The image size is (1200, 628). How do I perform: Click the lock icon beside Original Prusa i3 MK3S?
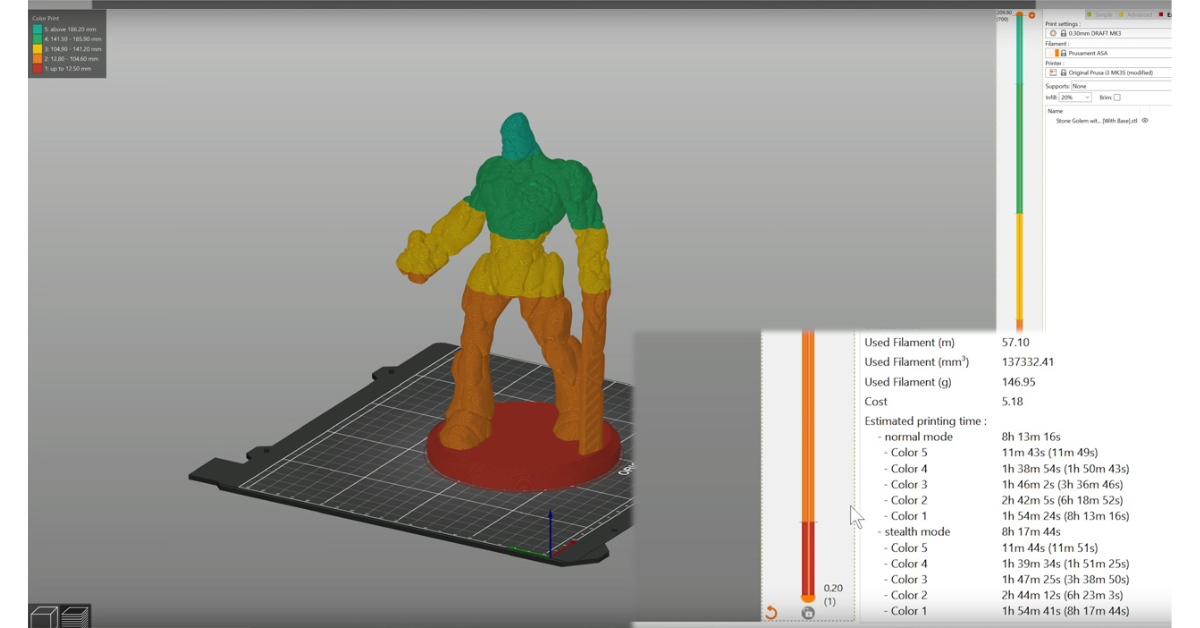tap(1064, 73)
